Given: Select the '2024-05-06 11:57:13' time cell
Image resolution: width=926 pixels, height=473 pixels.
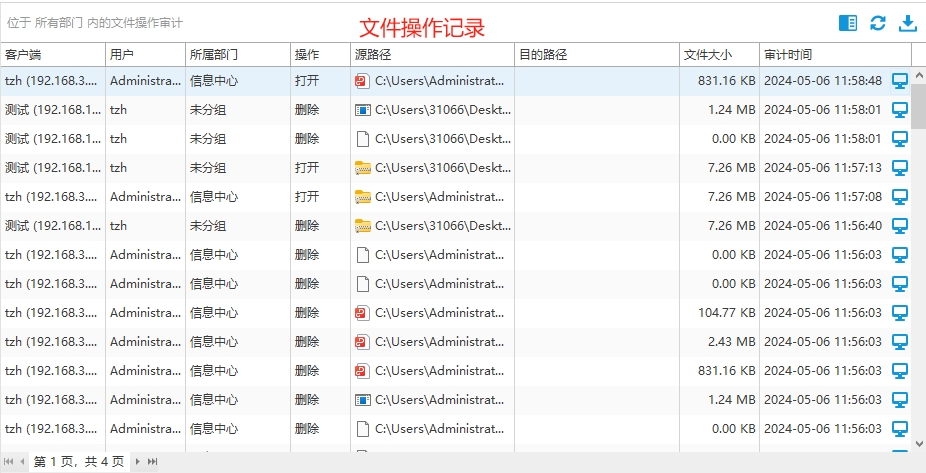Looking at the screenshot, I should [823, 168].
